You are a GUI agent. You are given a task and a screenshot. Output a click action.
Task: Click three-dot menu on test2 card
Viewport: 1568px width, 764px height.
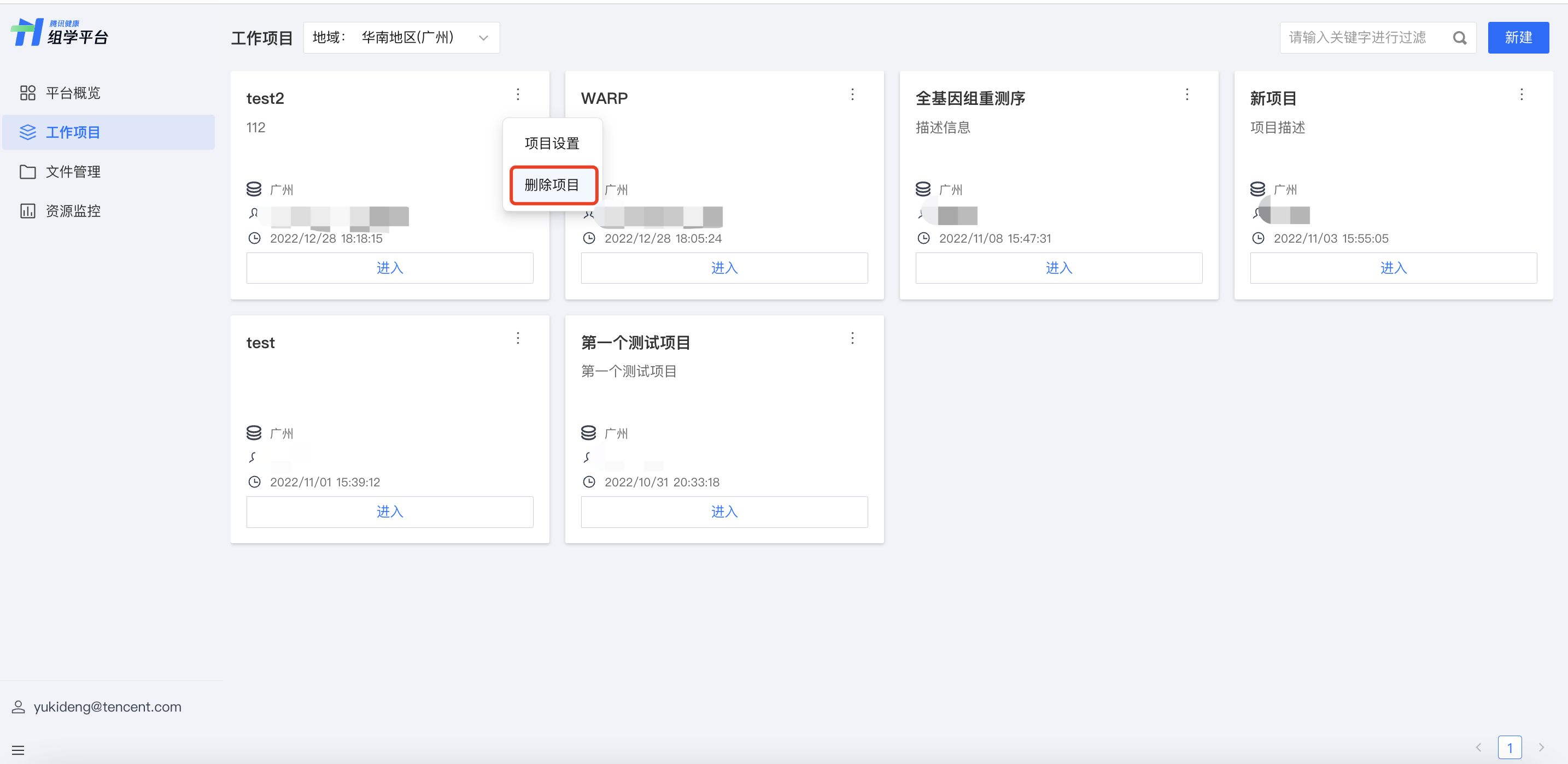coord(517,95)
